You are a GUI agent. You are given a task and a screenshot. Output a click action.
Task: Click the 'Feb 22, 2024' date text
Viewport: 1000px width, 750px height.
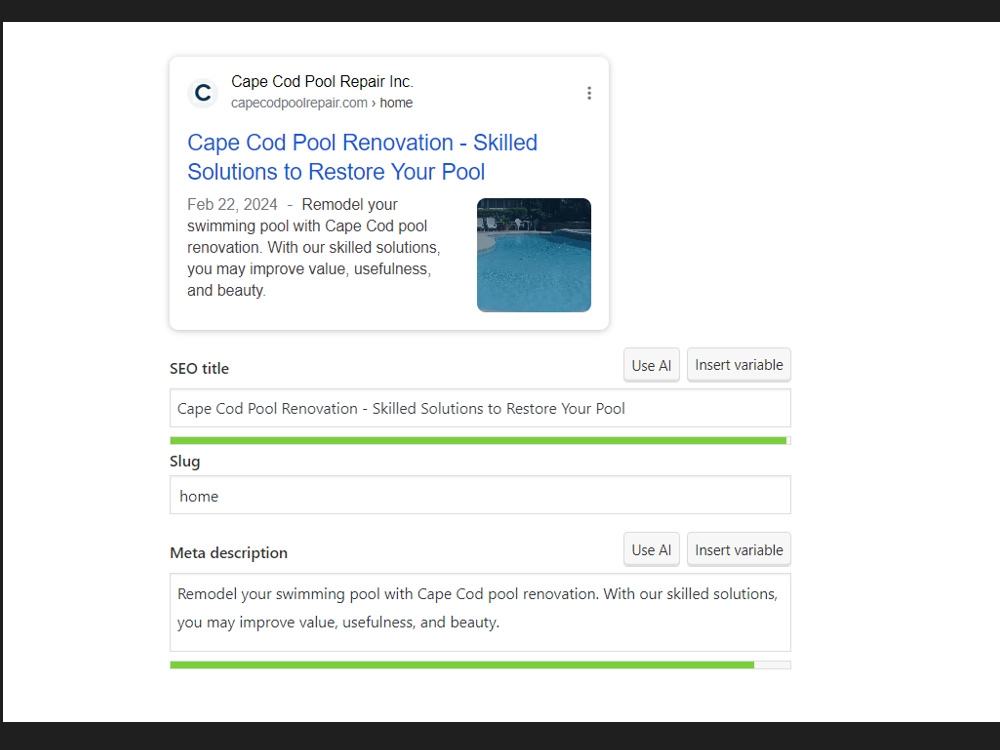232,205
